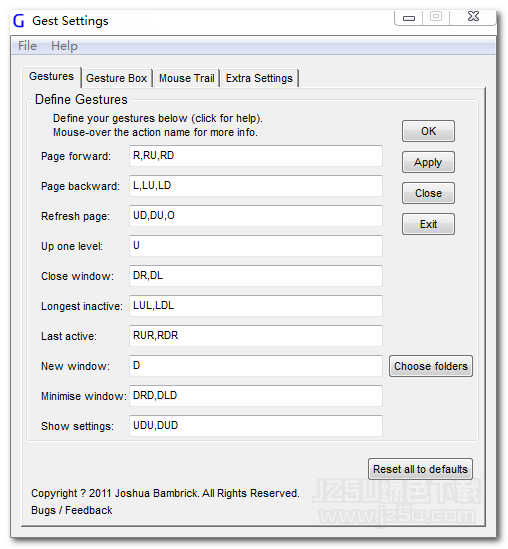Click the Page forward gesture field

coord(256,156)
